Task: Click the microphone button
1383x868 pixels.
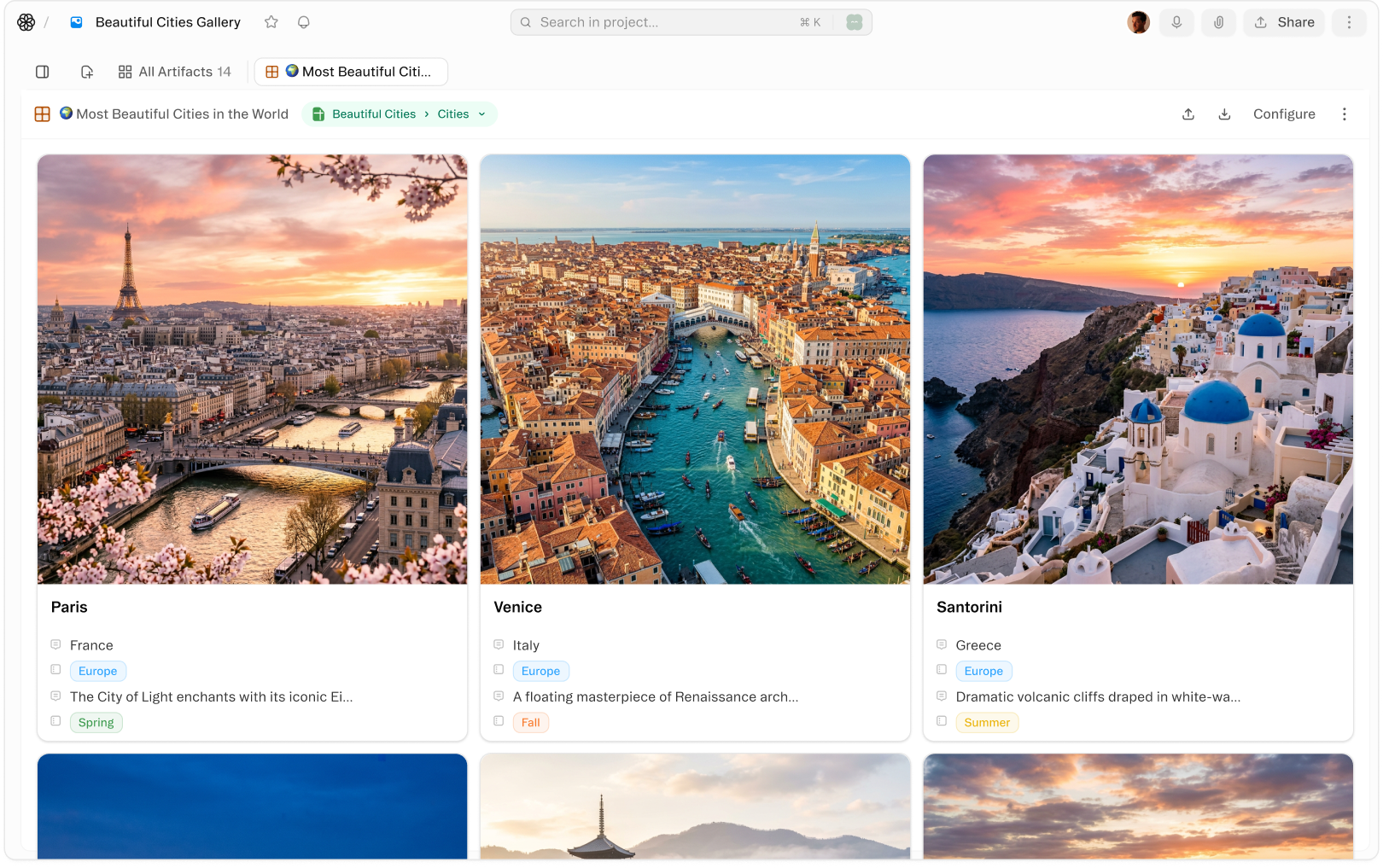Action: tap(1176, 22)
